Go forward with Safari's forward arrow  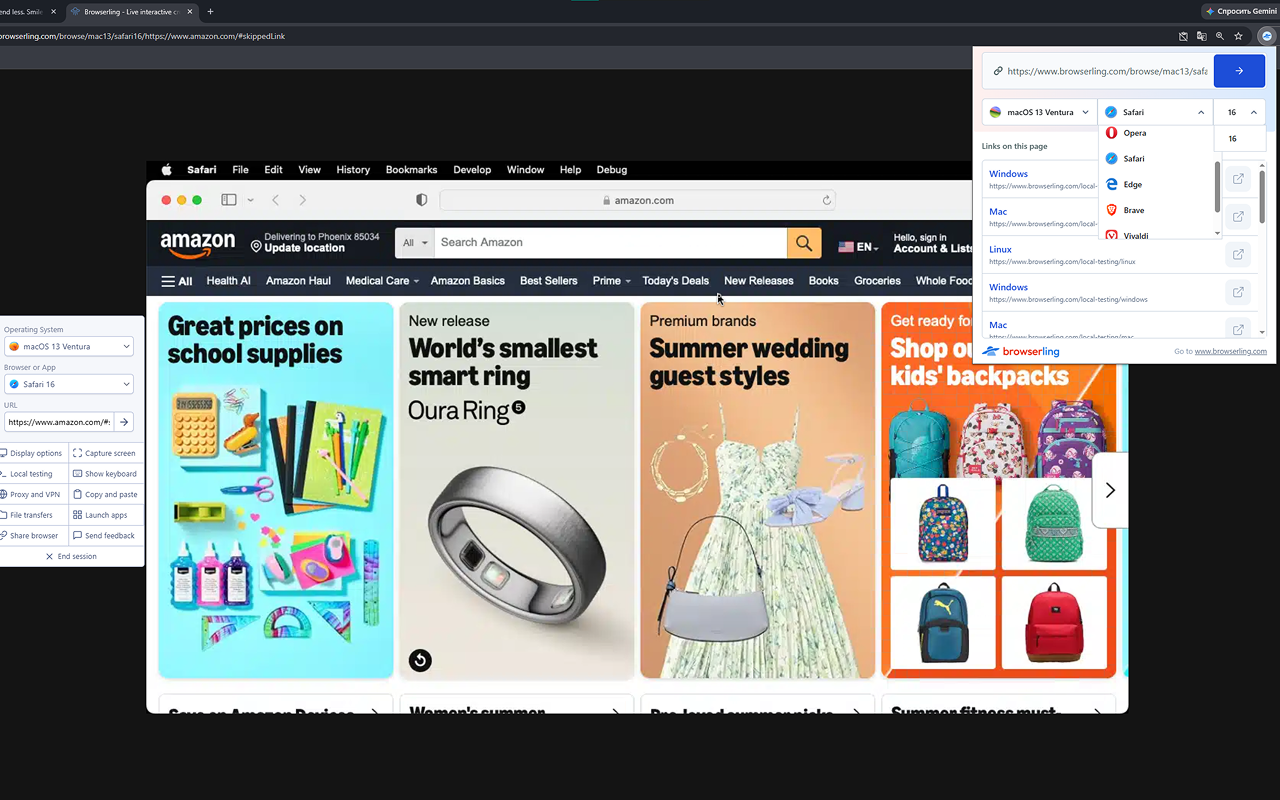(x=303, y=200)
